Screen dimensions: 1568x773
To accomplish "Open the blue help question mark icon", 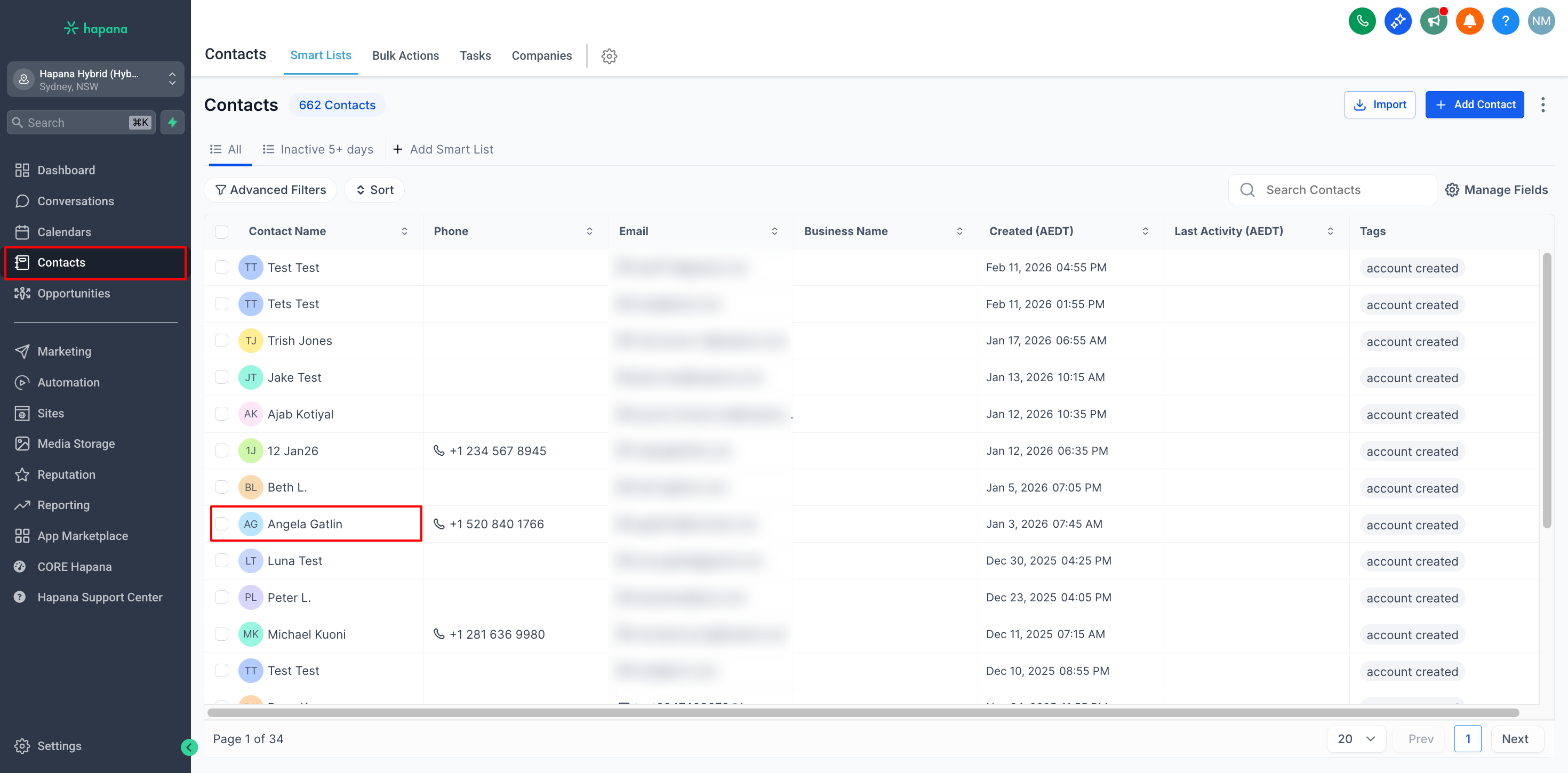I will 1505,21.
